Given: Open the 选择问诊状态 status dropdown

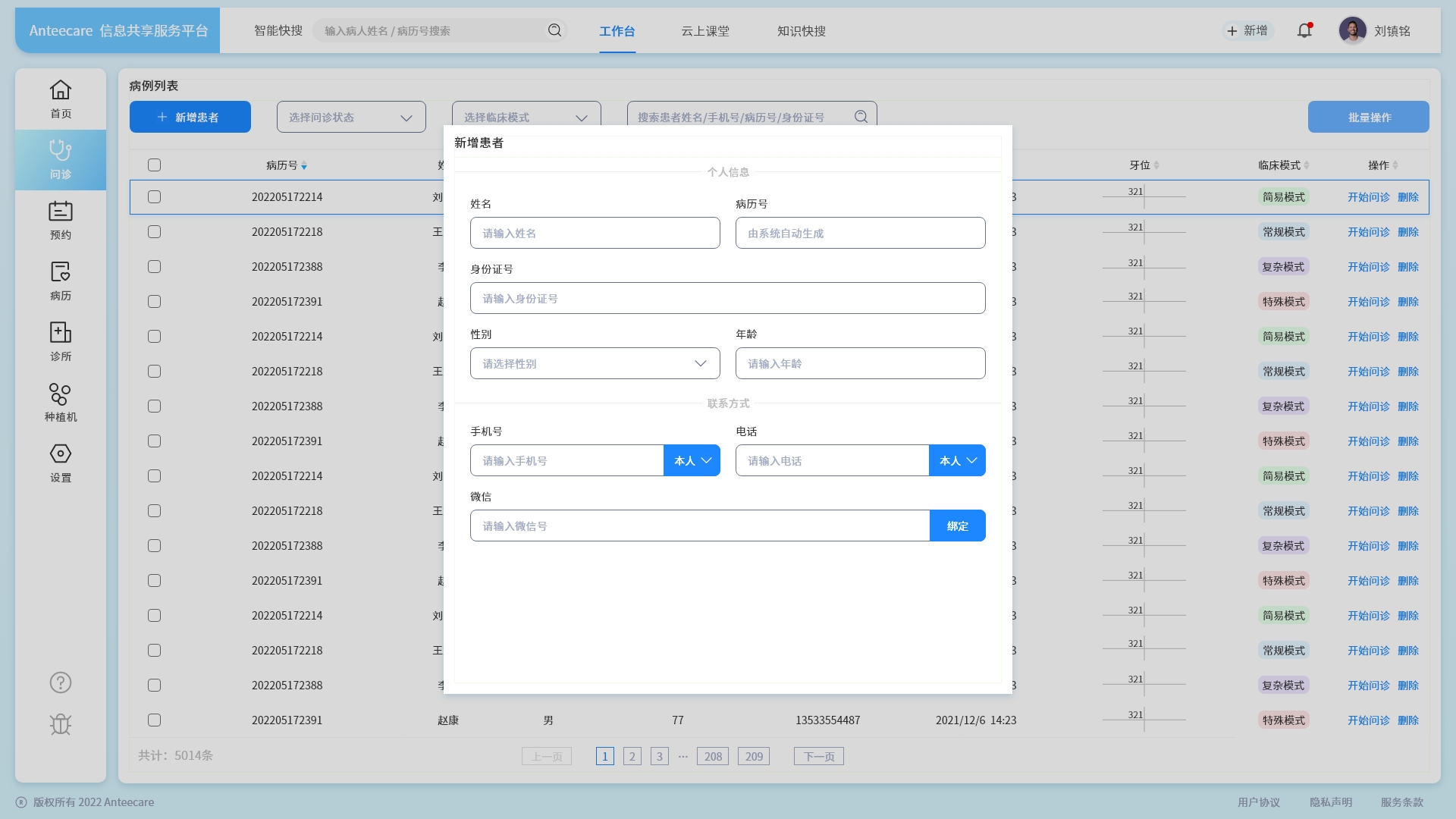Looking at the screenshot, I should [x=351, y=118].
